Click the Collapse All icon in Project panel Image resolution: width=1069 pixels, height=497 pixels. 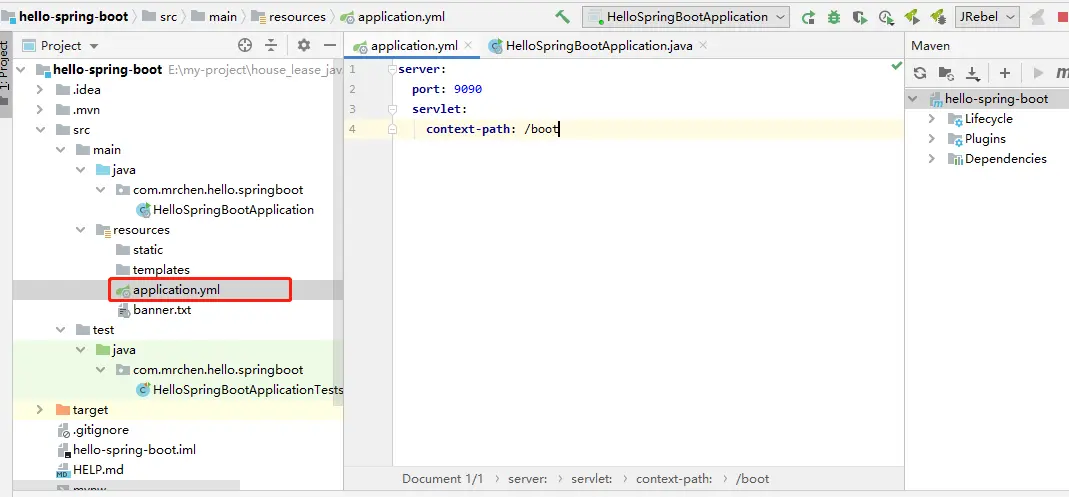[x=271, y=46]
